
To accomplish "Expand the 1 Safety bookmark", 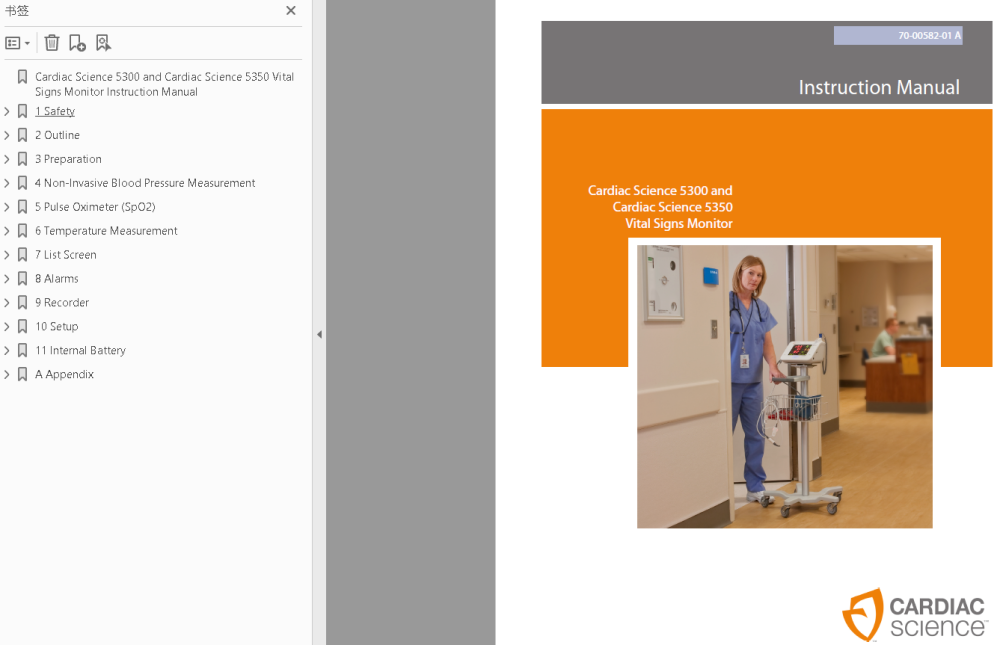I will coord(7,111).
